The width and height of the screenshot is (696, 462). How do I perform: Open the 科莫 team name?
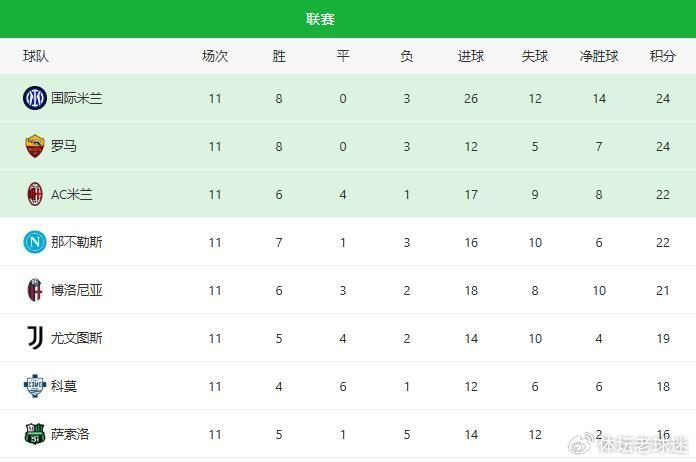tap(64, 386)
